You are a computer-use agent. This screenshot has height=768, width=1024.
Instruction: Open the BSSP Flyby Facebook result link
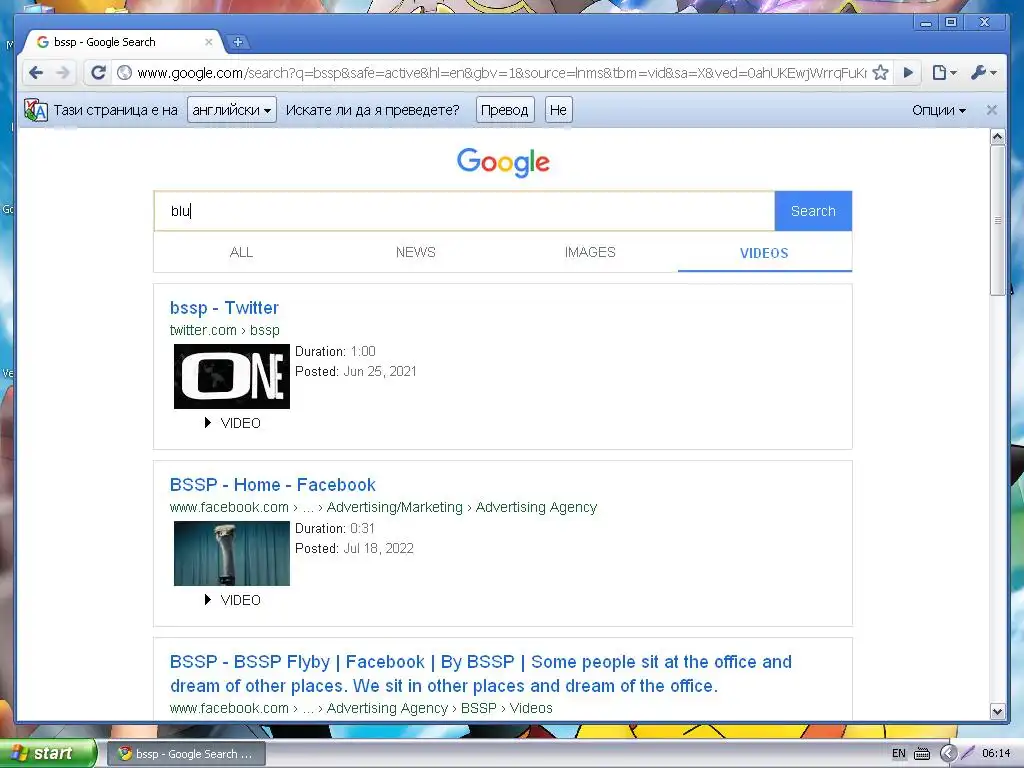click(x=481, y=674)
